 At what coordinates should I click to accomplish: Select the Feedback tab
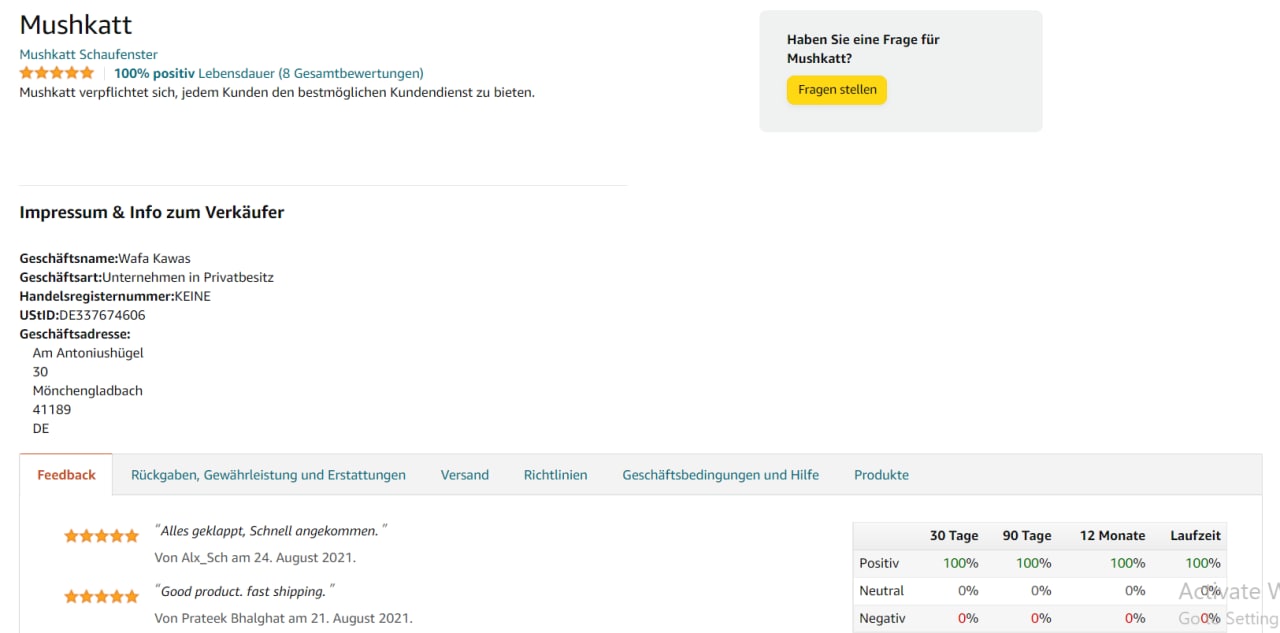tap(67, 475)
